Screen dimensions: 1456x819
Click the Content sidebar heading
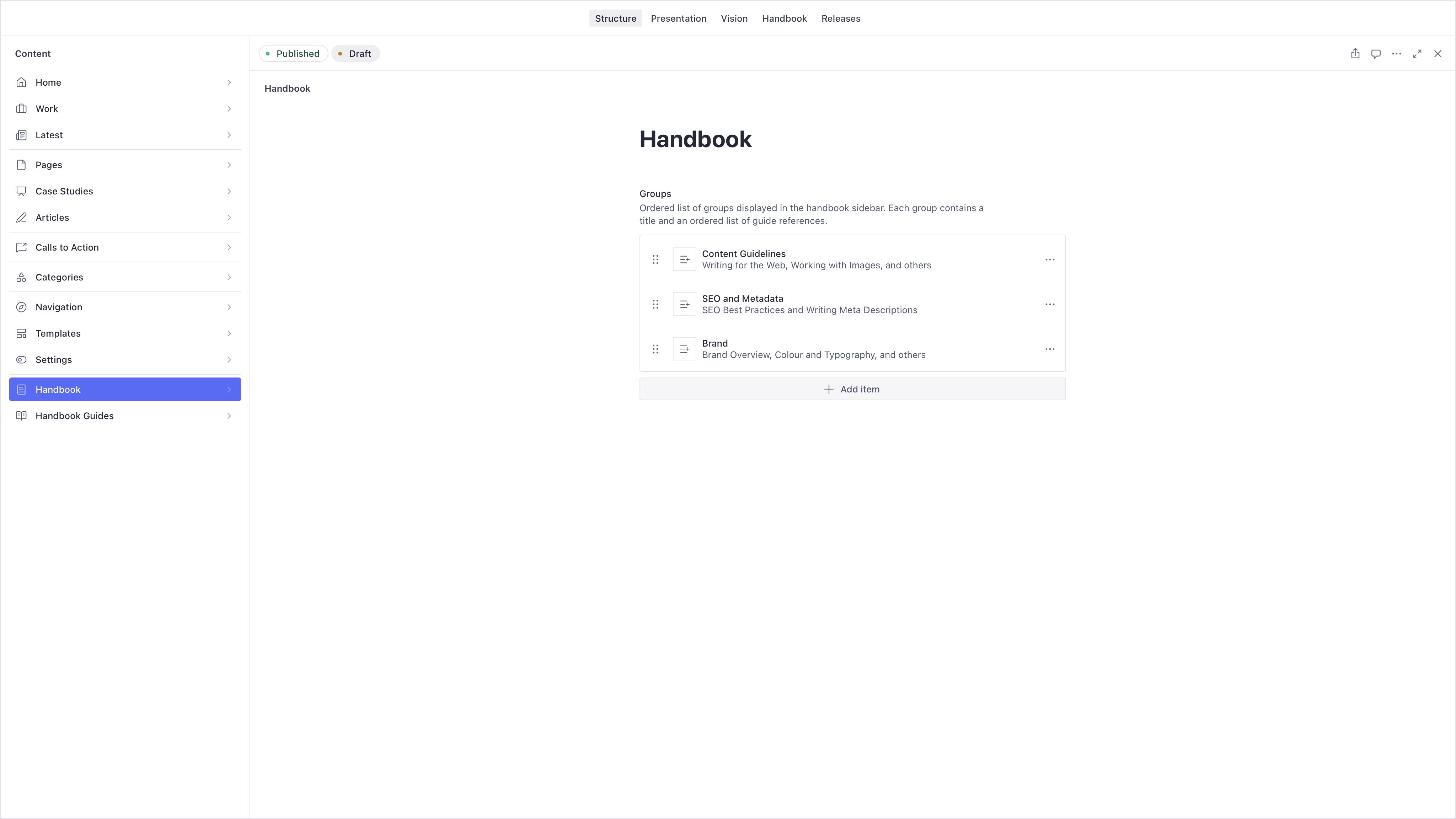click(x=33, y=54)
